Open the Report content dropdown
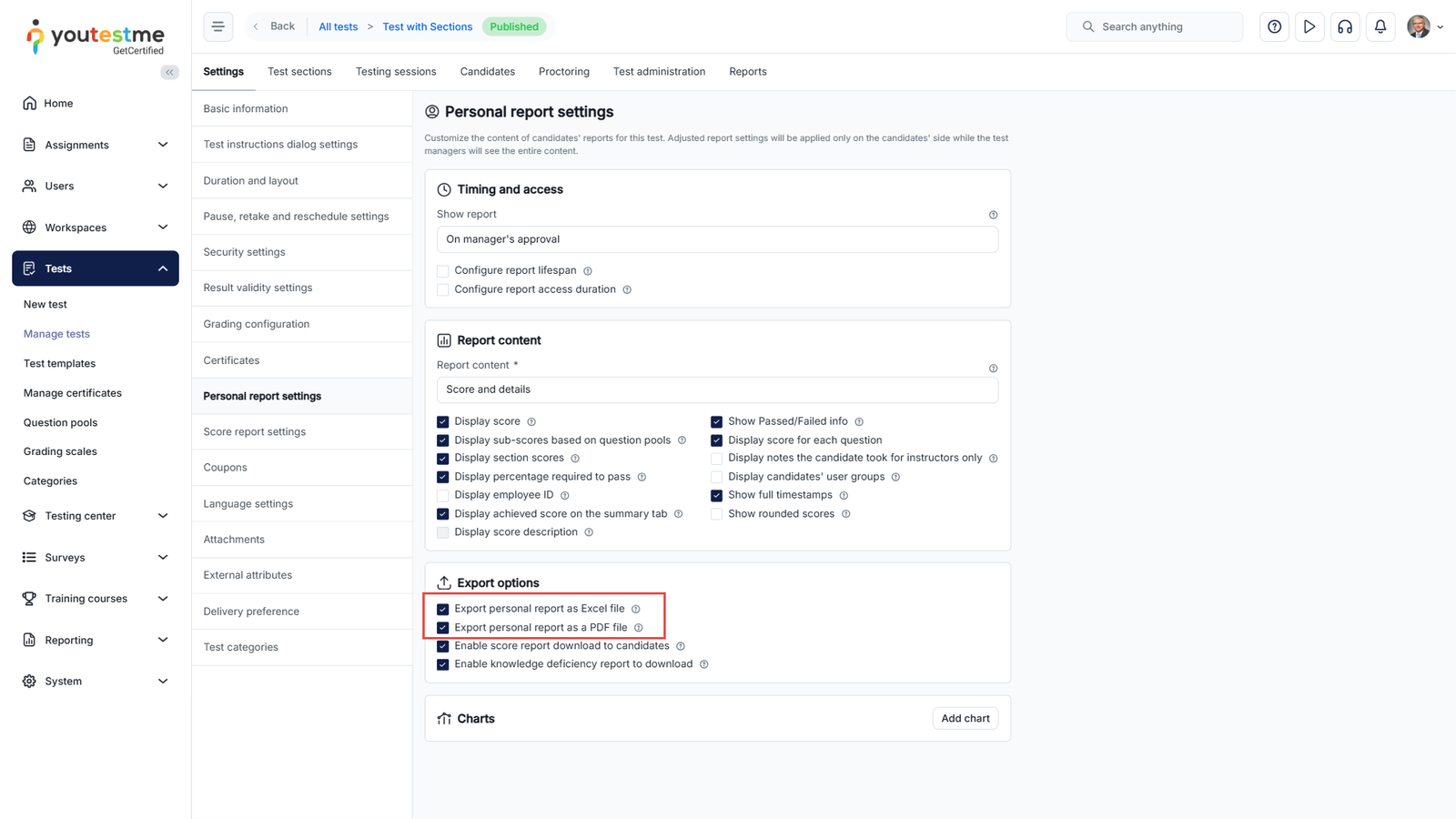1456x819 pixels. pyautogui.click(x=717, y=389)
